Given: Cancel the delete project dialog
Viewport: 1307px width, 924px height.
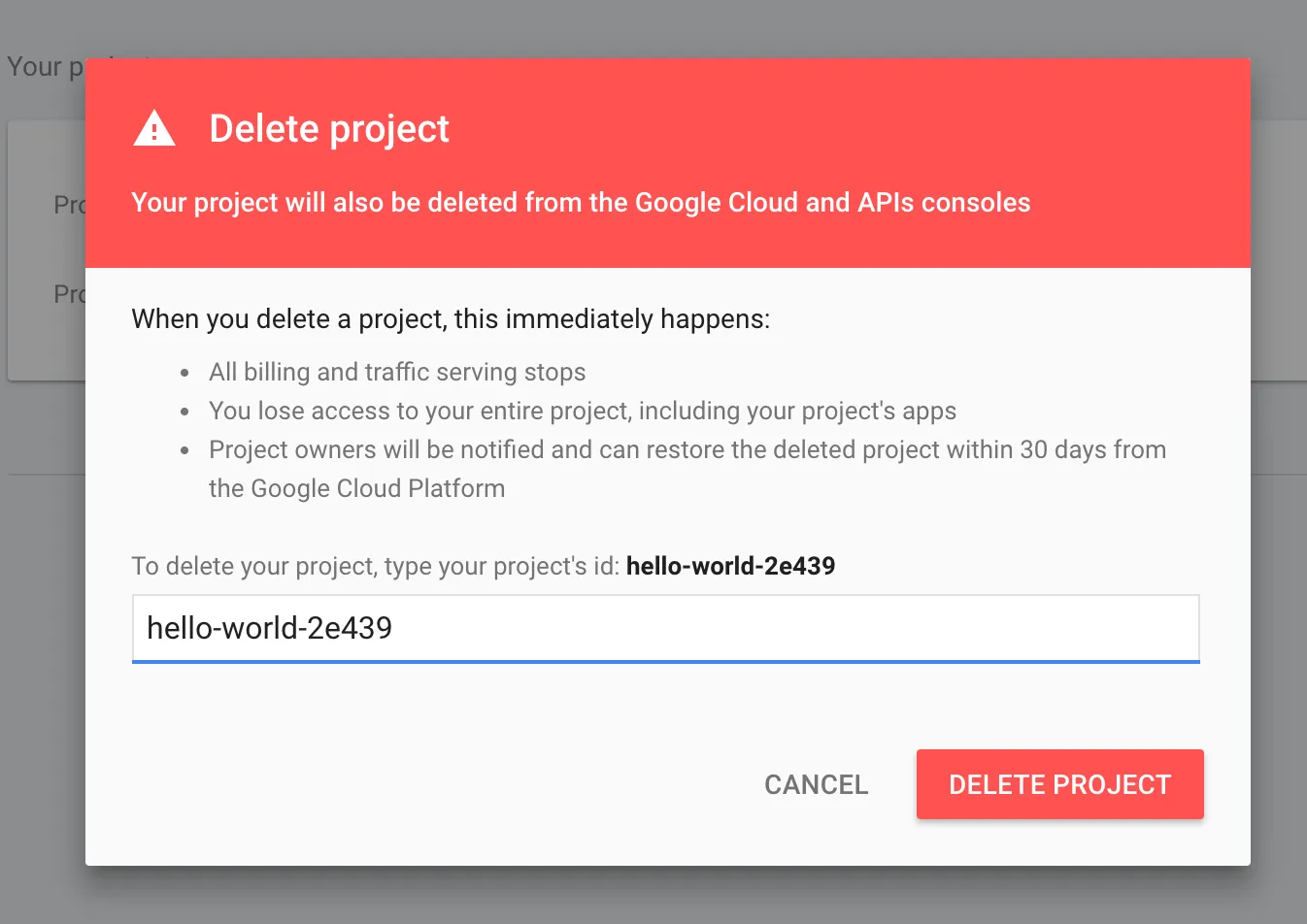Looking at the screenshot, I should 817,784.
